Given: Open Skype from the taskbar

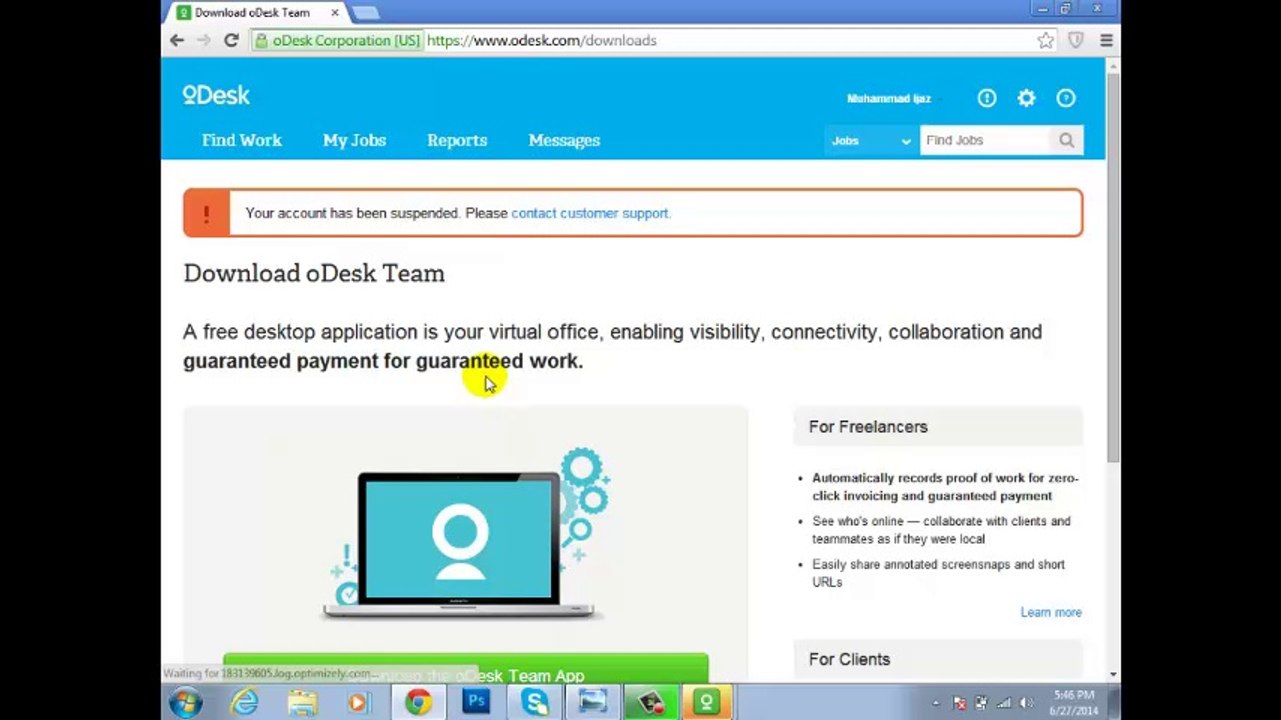Looking at the screenshot, I should [x=534, y=703].
